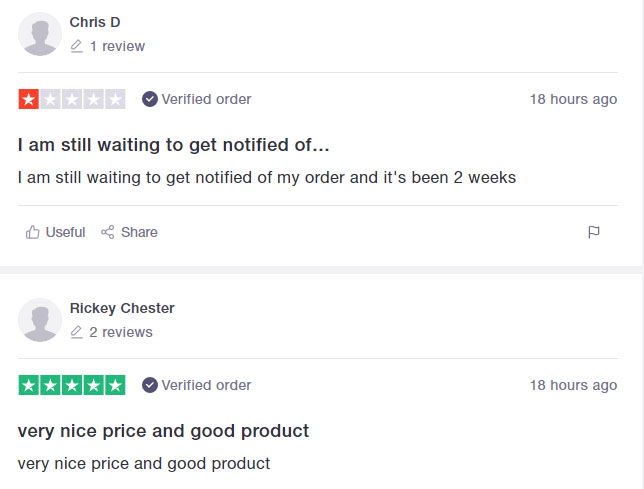Click the green five-star rating
The height and width of the screenshot is (489, 644).
[x=72, y=385]
